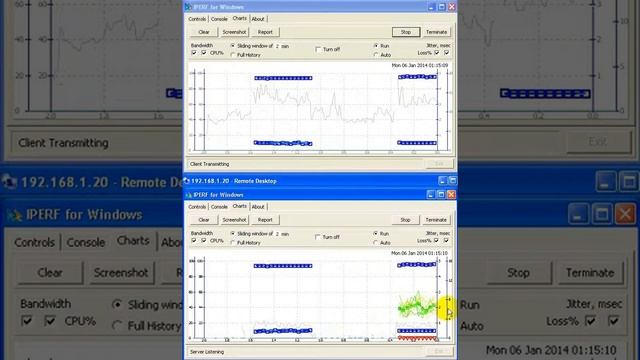Click Report in the Client Transmitting window

click(265, 32)
